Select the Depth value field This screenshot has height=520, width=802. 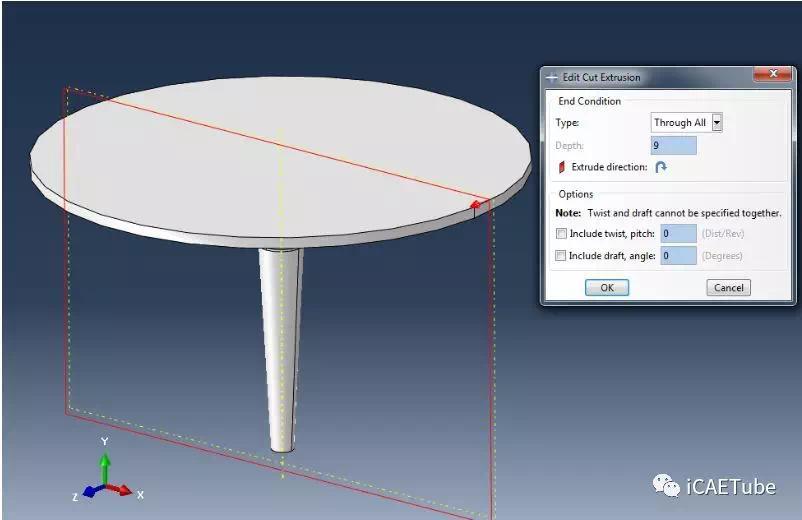coord(674,146)
